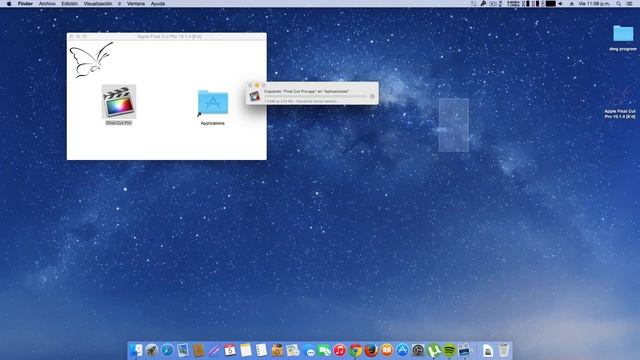Screen dimensions: 640x360
Task: Open Finder from the Dock
Action: pyautogui.click(x=136, y=350)
